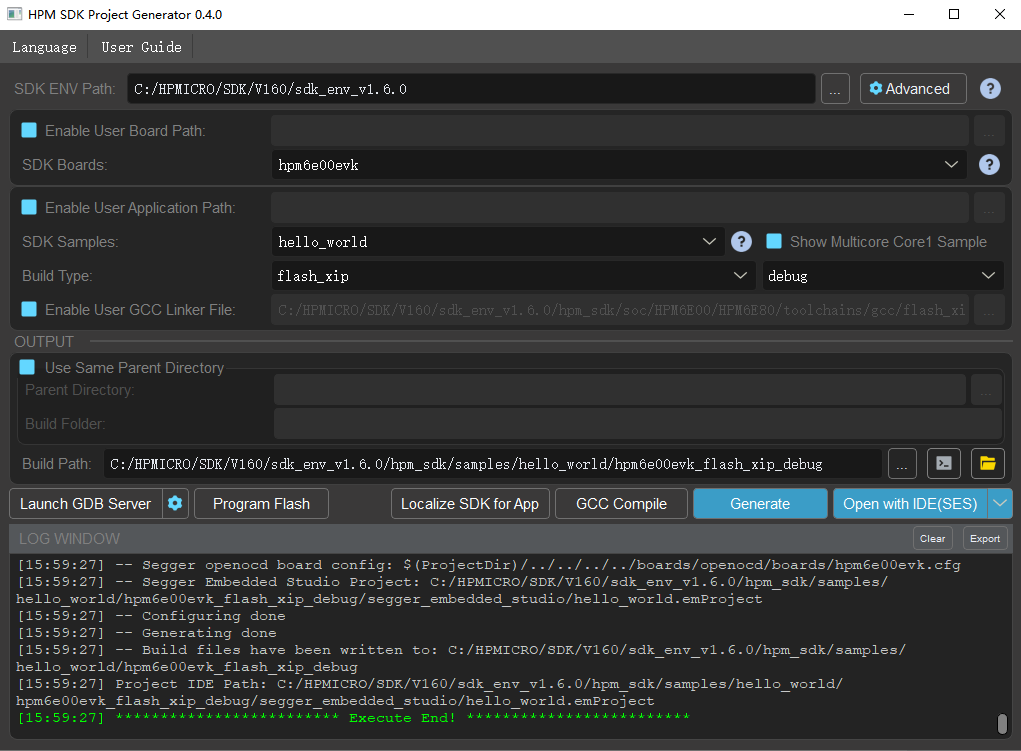Click the 'Project IDE Path' log line
The height and width of the screenshot is (751, 1021).
pyautogui.click(x=430, y=692)
